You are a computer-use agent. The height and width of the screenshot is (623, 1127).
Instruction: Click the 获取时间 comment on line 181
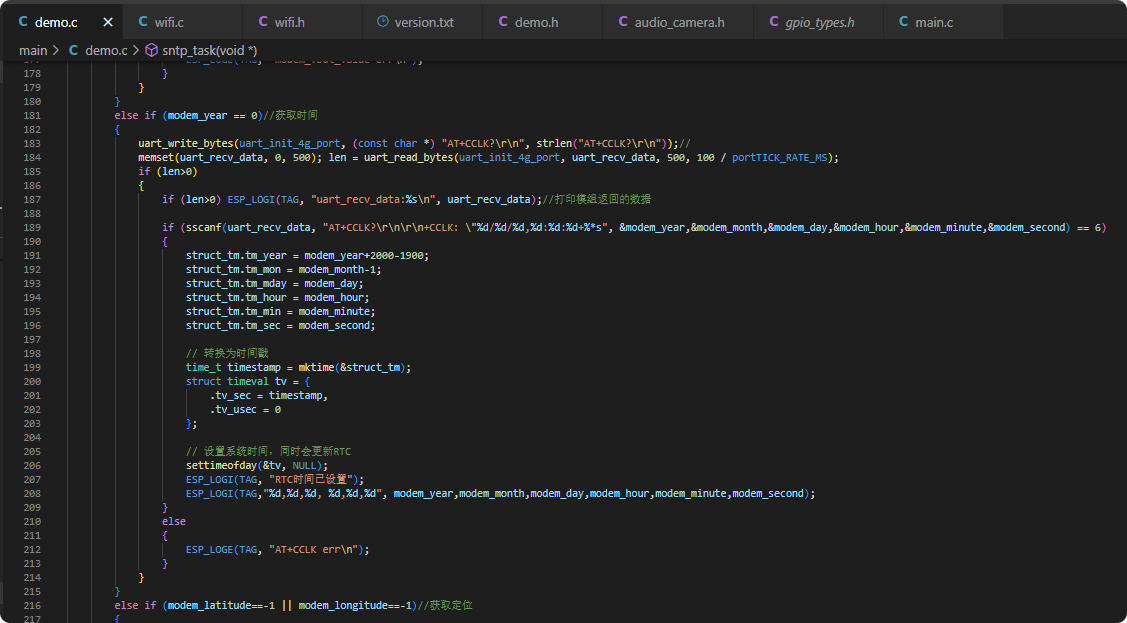click(291, 115)
